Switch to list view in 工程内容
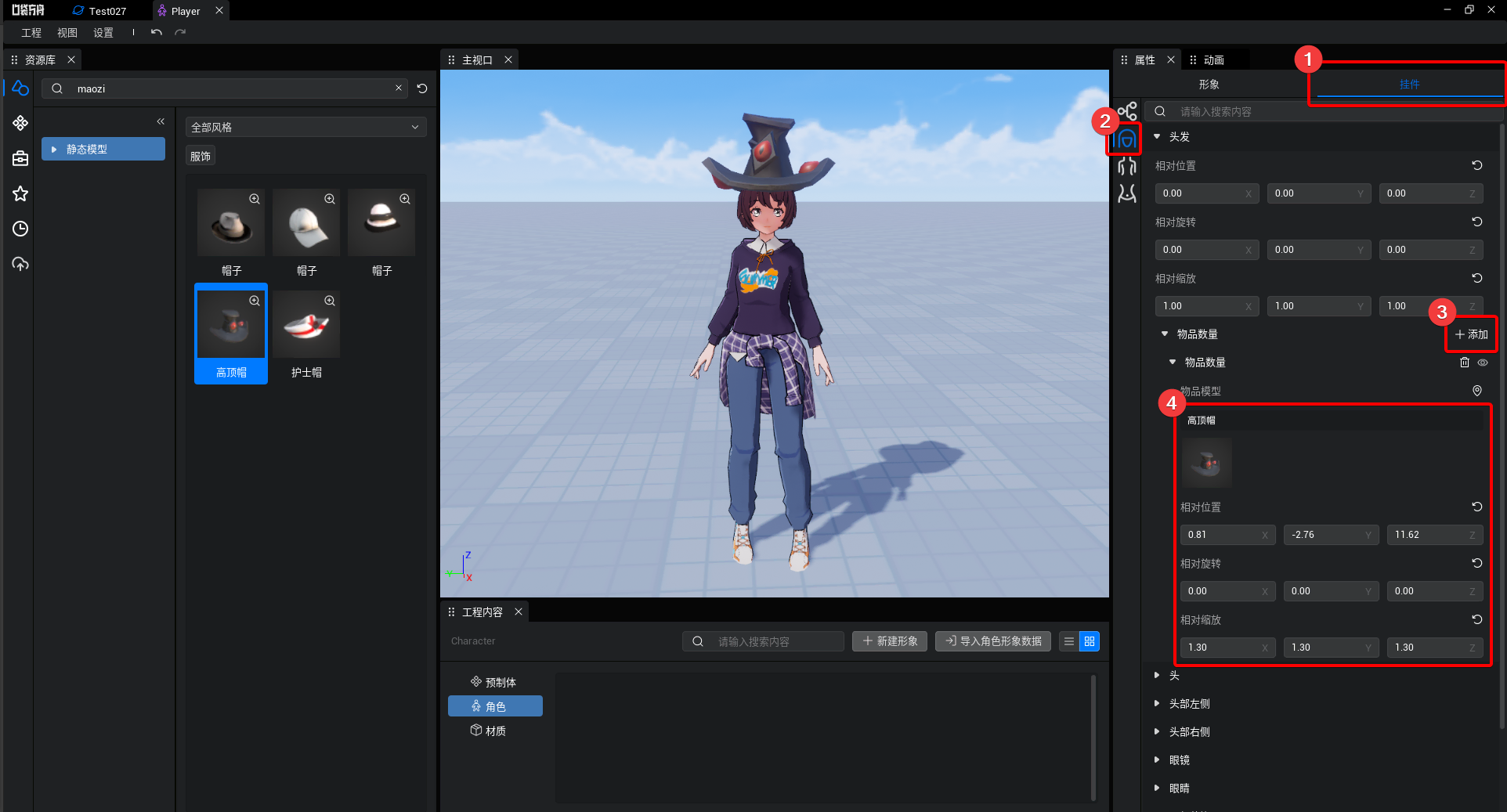 pos(1069,641)
